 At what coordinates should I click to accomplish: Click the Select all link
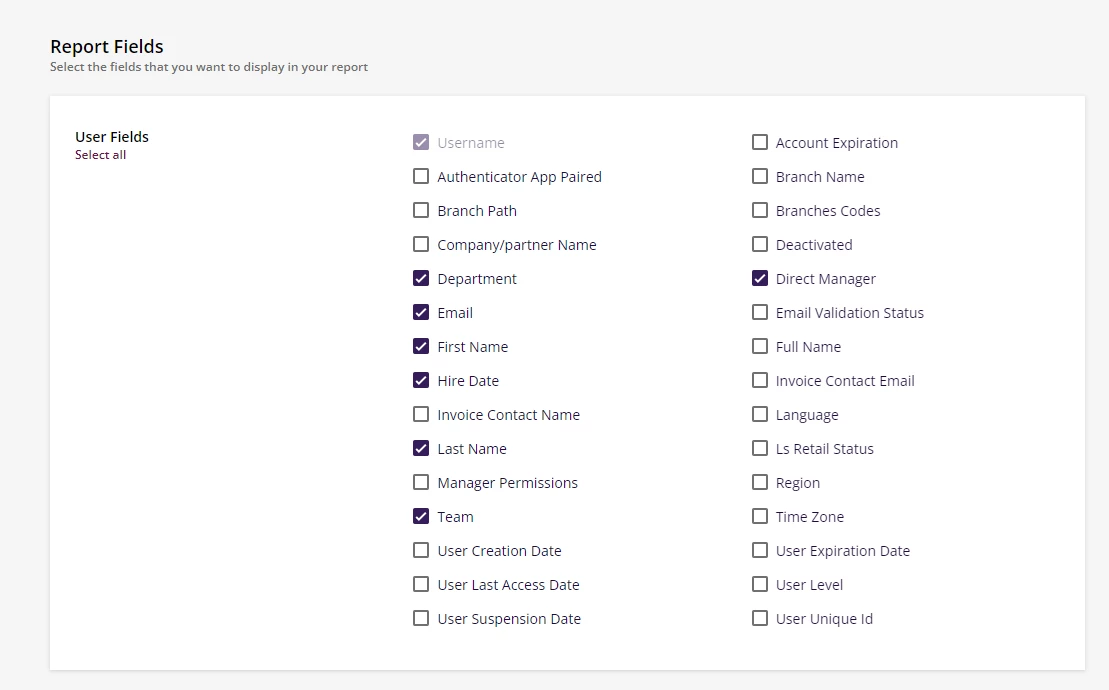(100, 155)
